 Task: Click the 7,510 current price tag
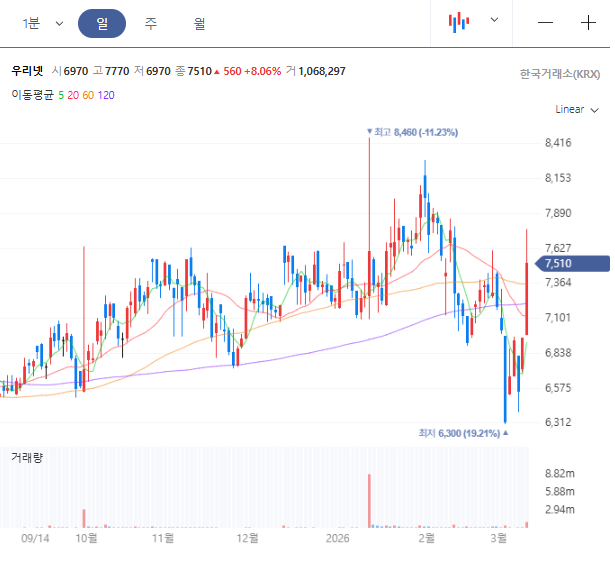573,263
